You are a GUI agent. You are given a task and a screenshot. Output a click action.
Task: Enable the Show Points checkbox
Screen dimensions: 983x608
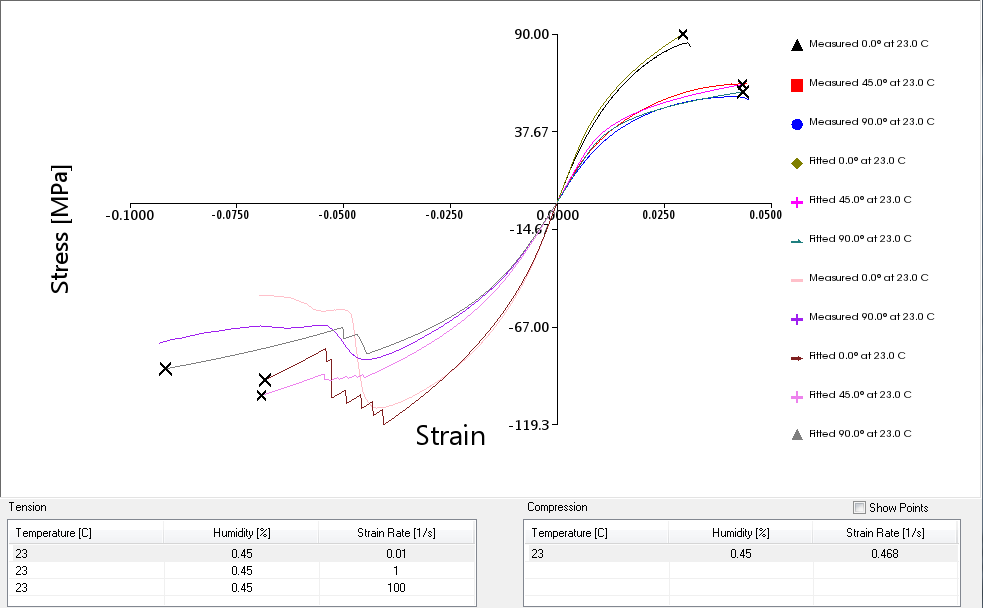click(x=858, y=507)
